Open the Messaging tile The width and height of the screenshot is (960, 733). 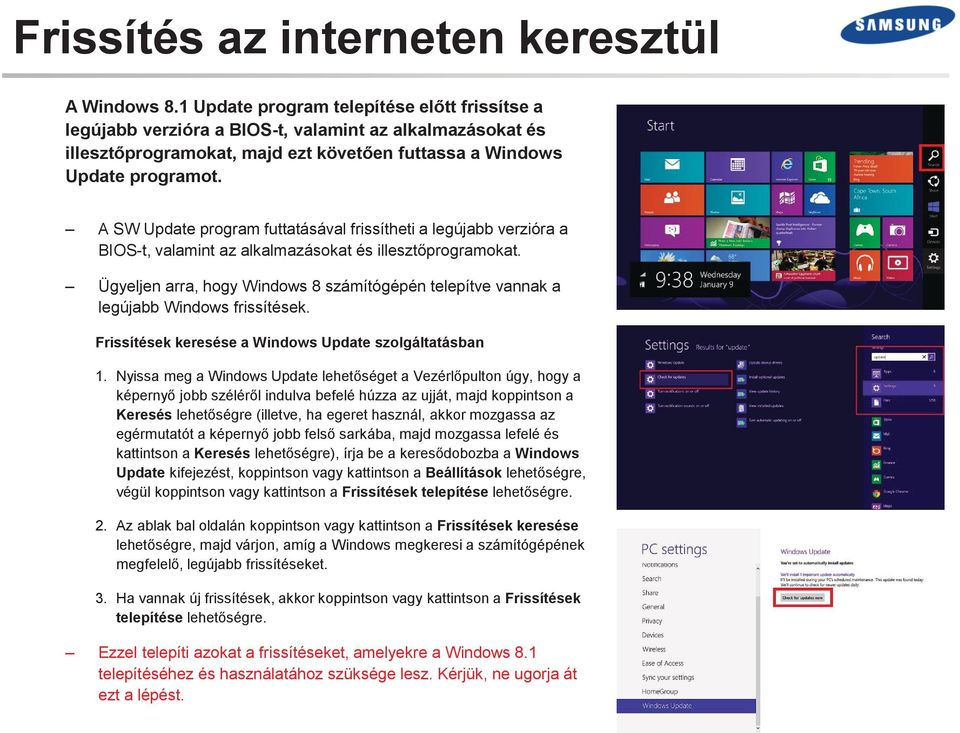coord(672,233)
